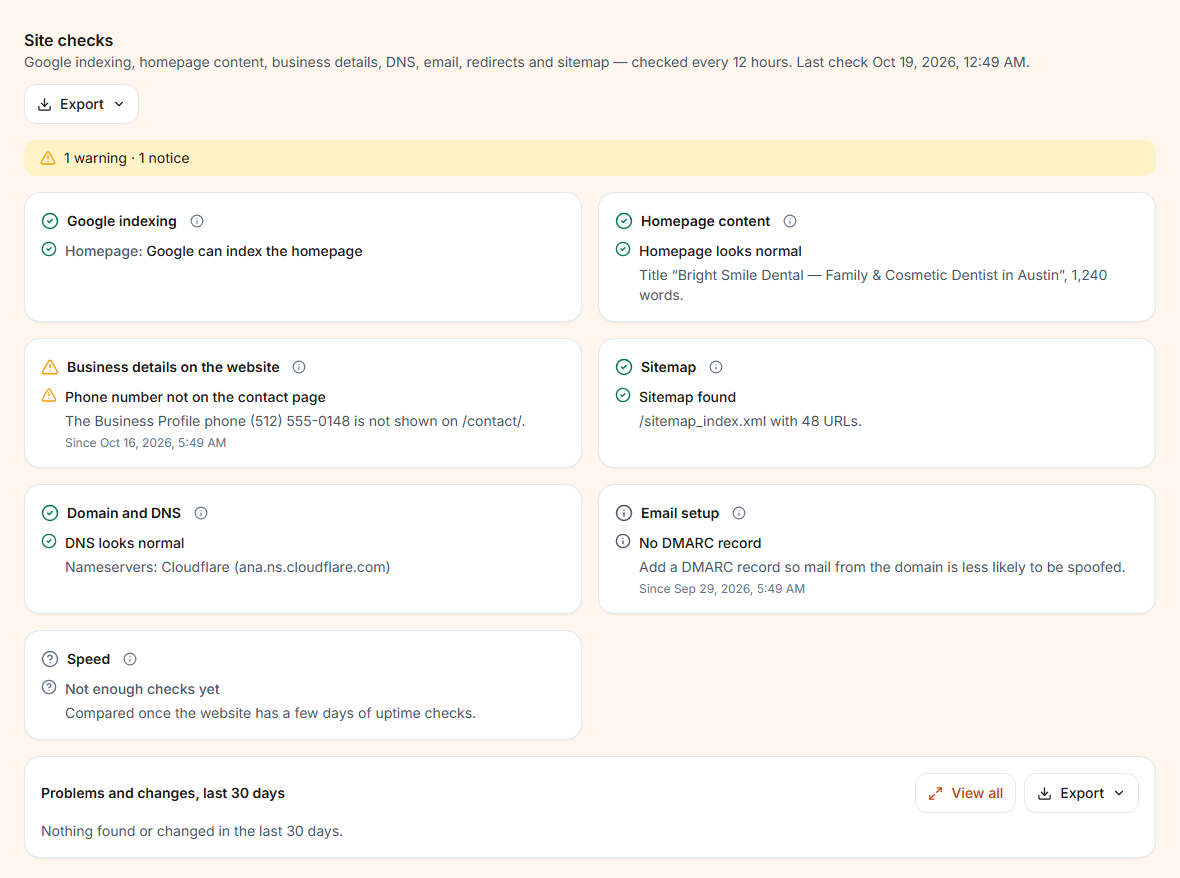This screenshot has width=1180, height=878.
Task: Click the warning icon beside Phone number not on contact page
Action: [49, 395]
